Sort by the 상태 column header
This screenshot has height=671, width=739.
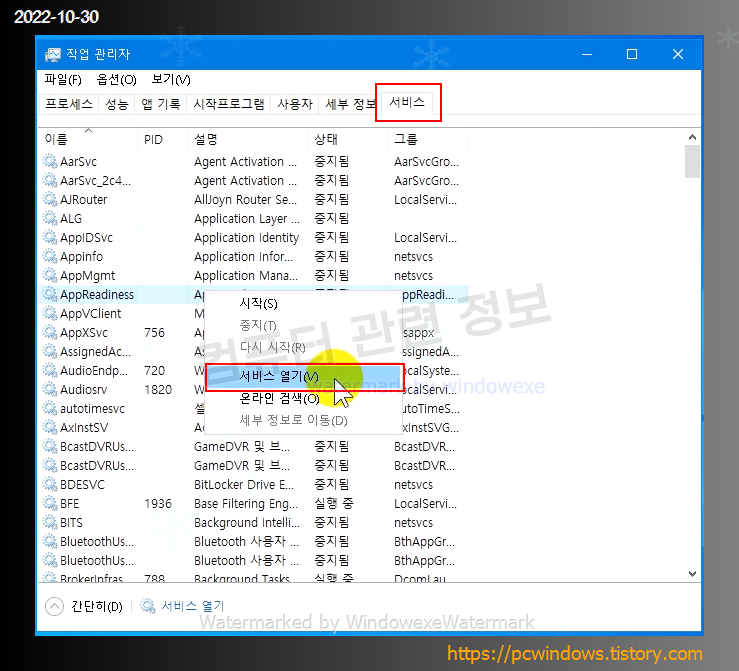coord(347,139)
